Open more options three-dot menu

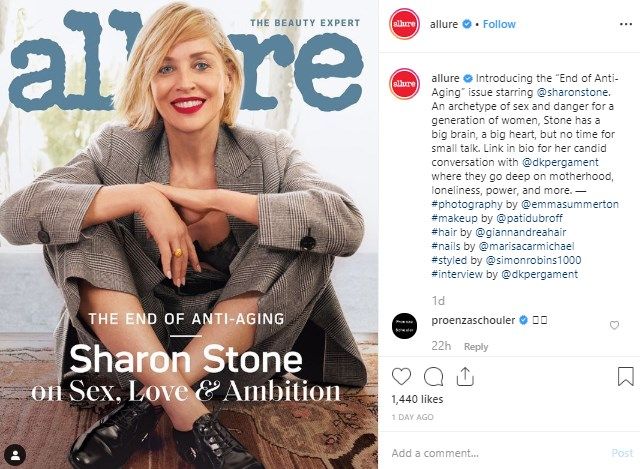tap(625, 24)
